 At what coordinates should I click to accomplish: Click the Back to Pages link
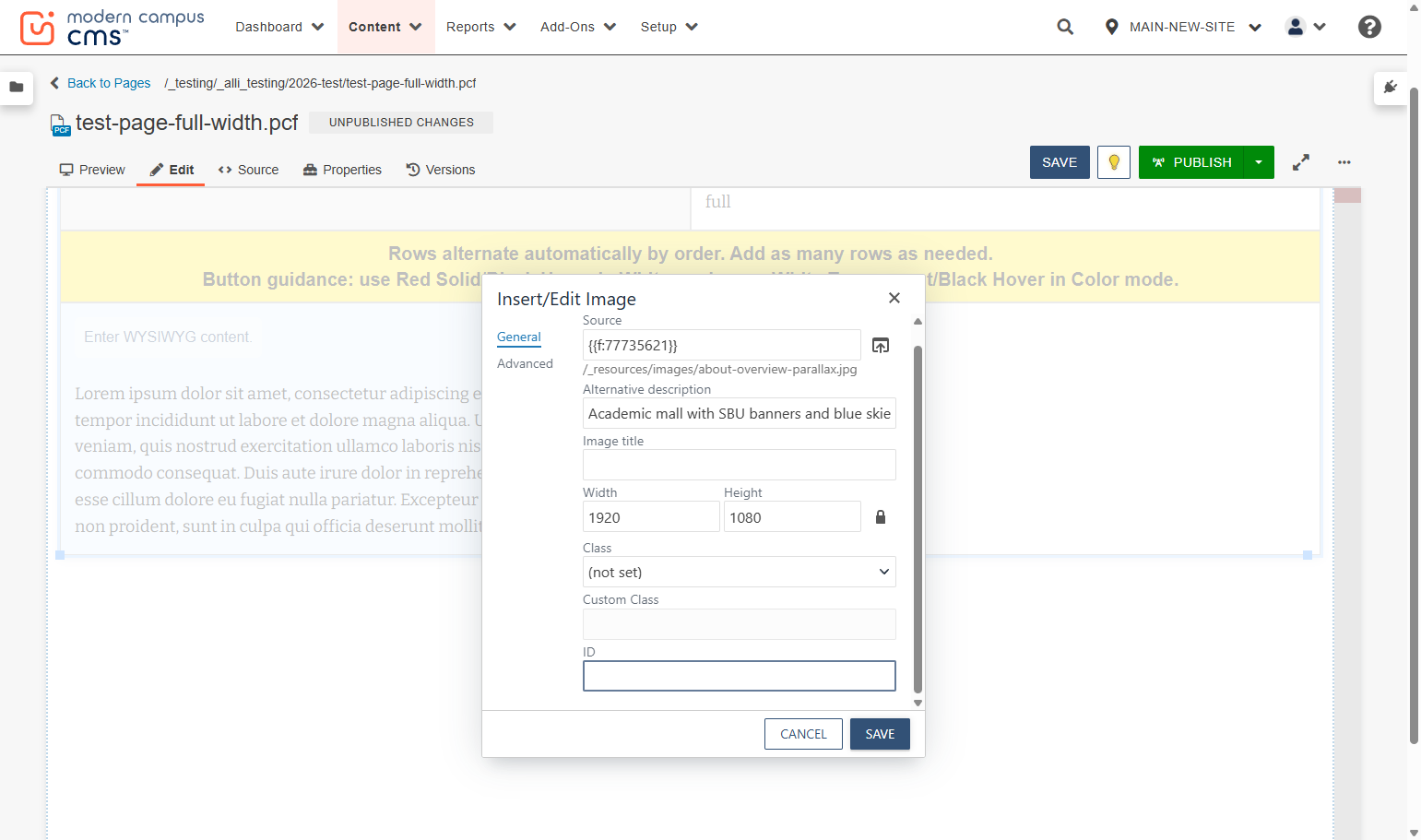(109, 83)
